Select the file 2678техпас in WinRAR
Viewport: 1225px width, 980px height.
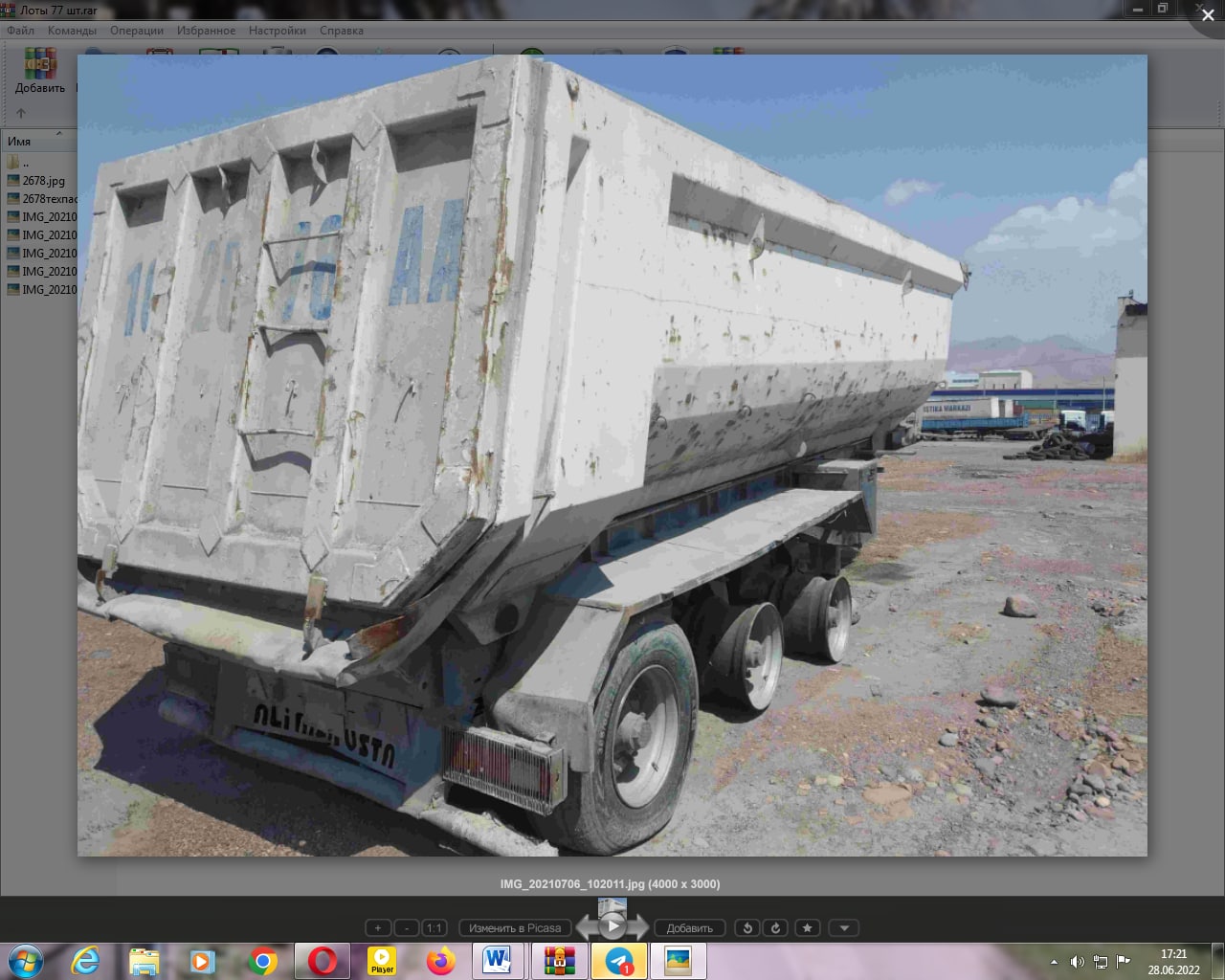click(40, 199)
